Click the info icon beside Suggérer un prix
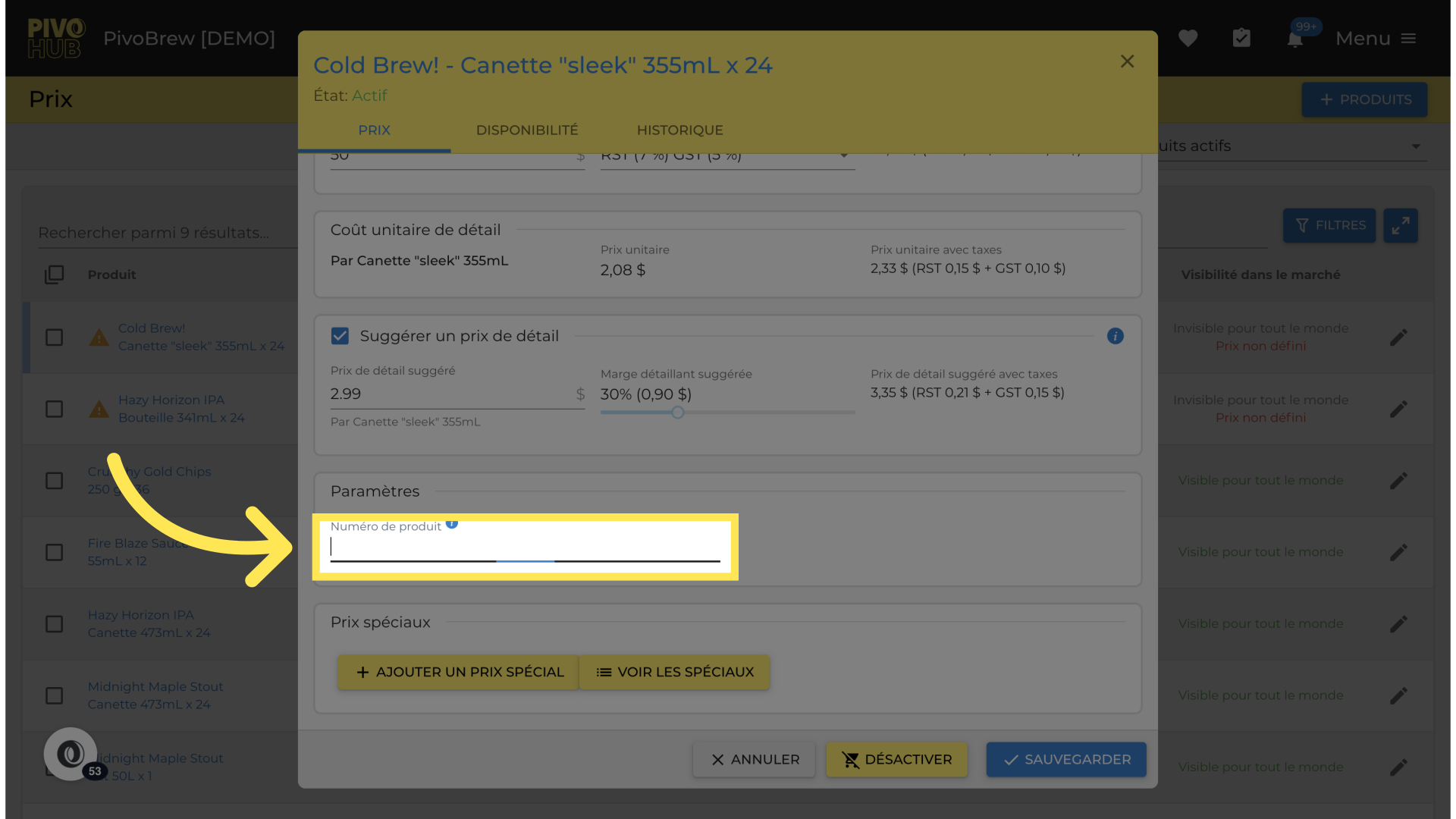1456x819 pixels. tap(1115, 336)
